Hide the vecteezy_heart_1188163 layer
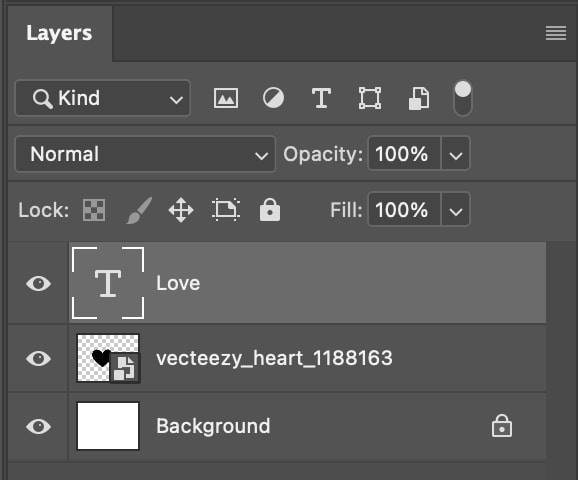Screen dimensions: 578x480 (x=38, y=358)
